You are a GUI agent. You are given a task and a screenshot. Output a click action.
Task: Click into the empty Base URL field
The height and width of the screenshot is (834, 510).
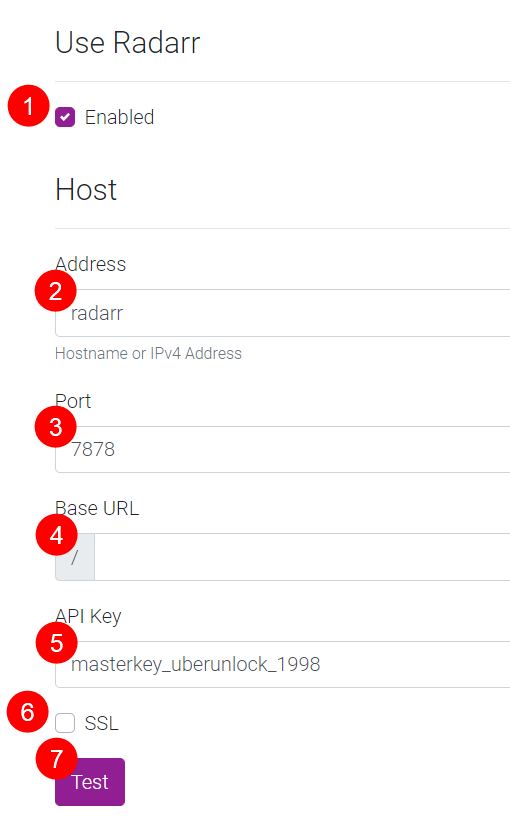click(302, 557)
